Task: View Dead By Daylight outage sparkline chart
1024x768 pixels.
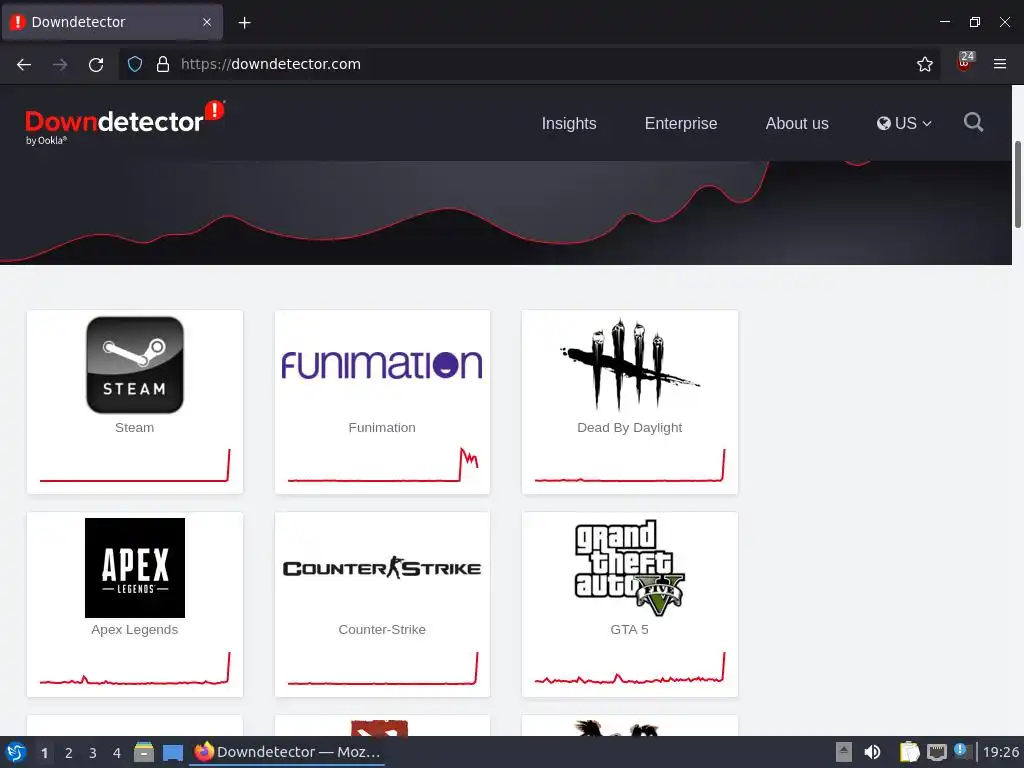Action: [x=630, y=465]
